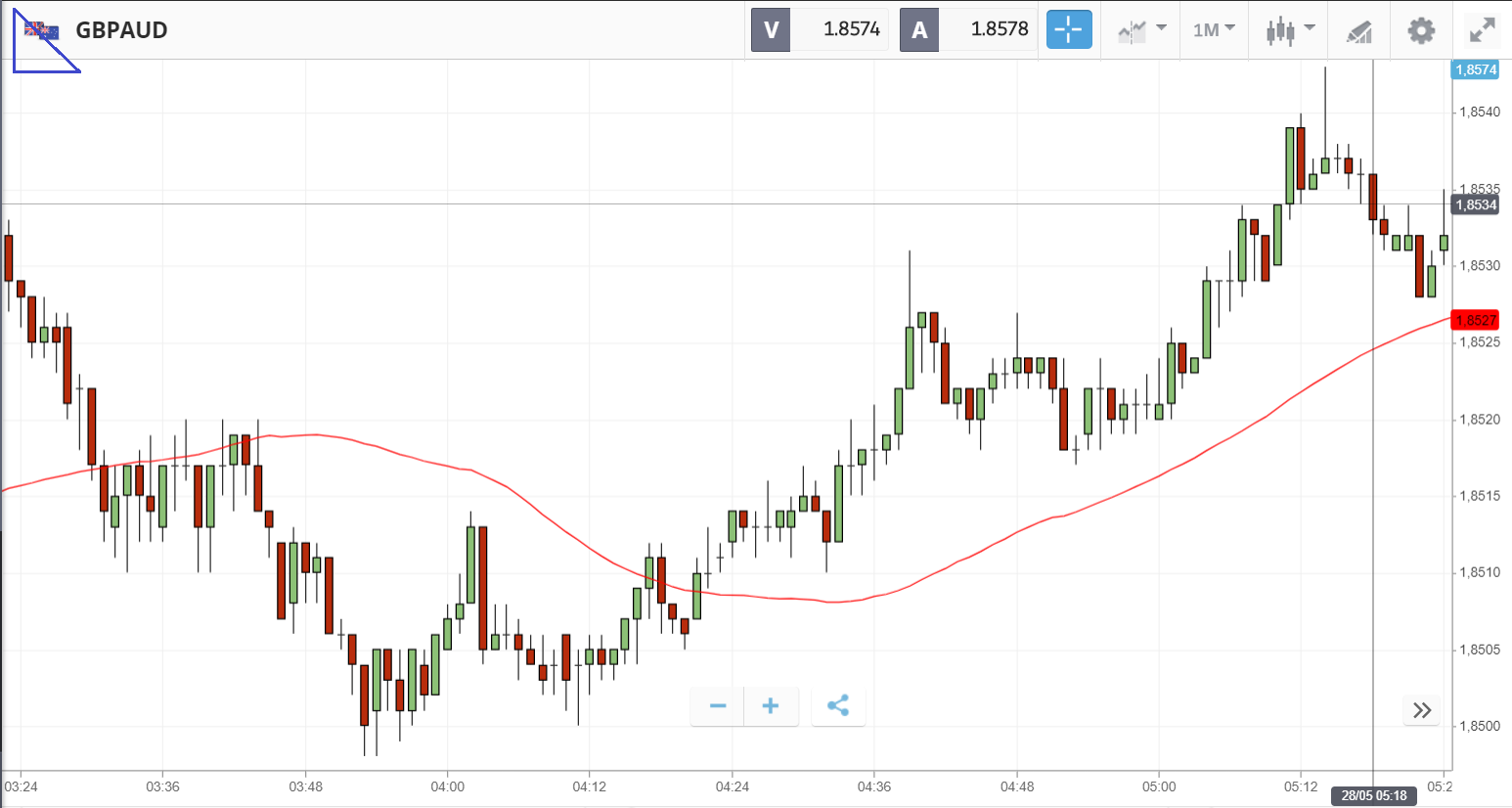Screen dimensions: 1512x808
Task: Zoom in the chart with plus
Action: tap(771, 706)
